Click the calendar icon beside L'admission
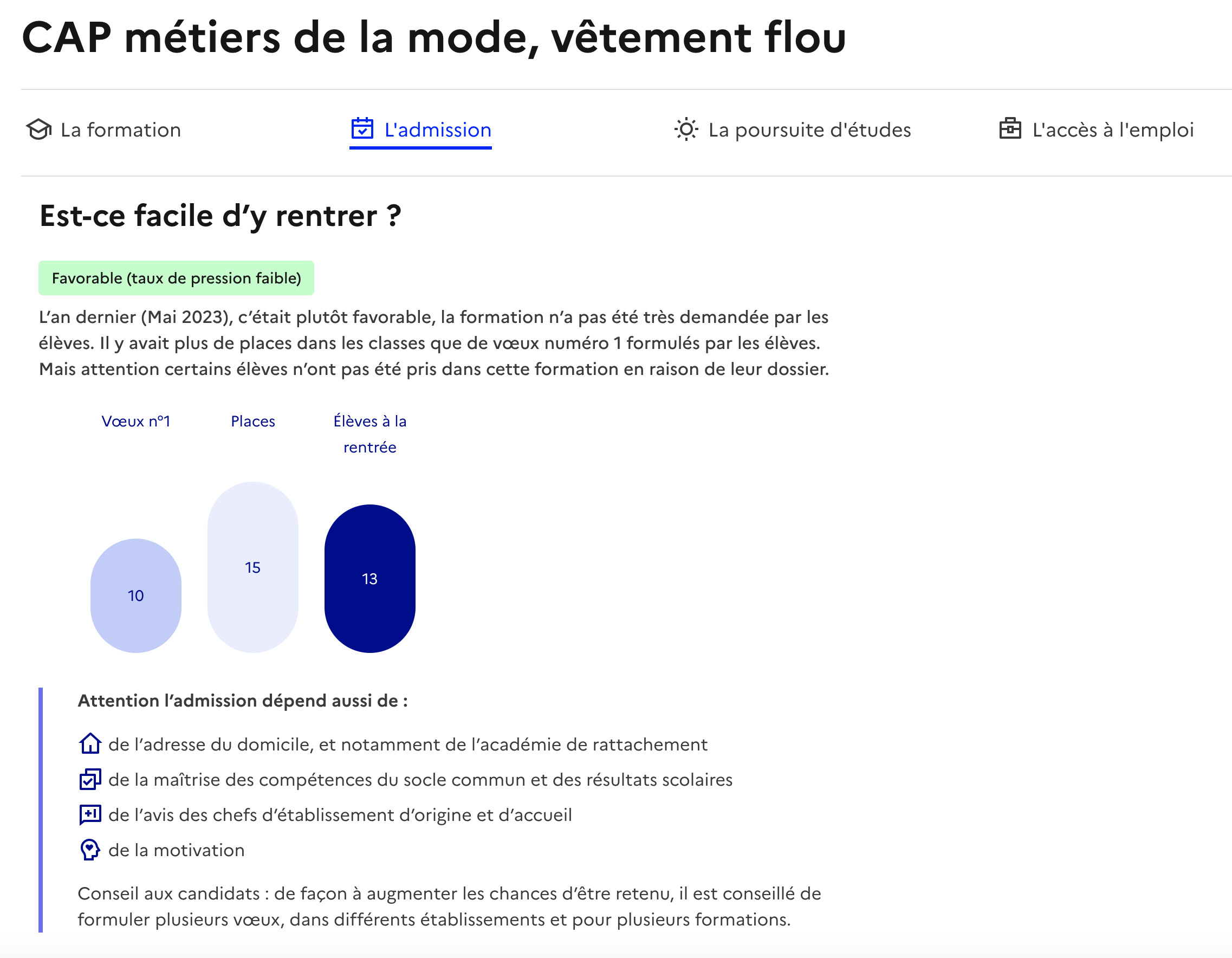This screenshot has width=1232, height=958. tap(362, 128)
